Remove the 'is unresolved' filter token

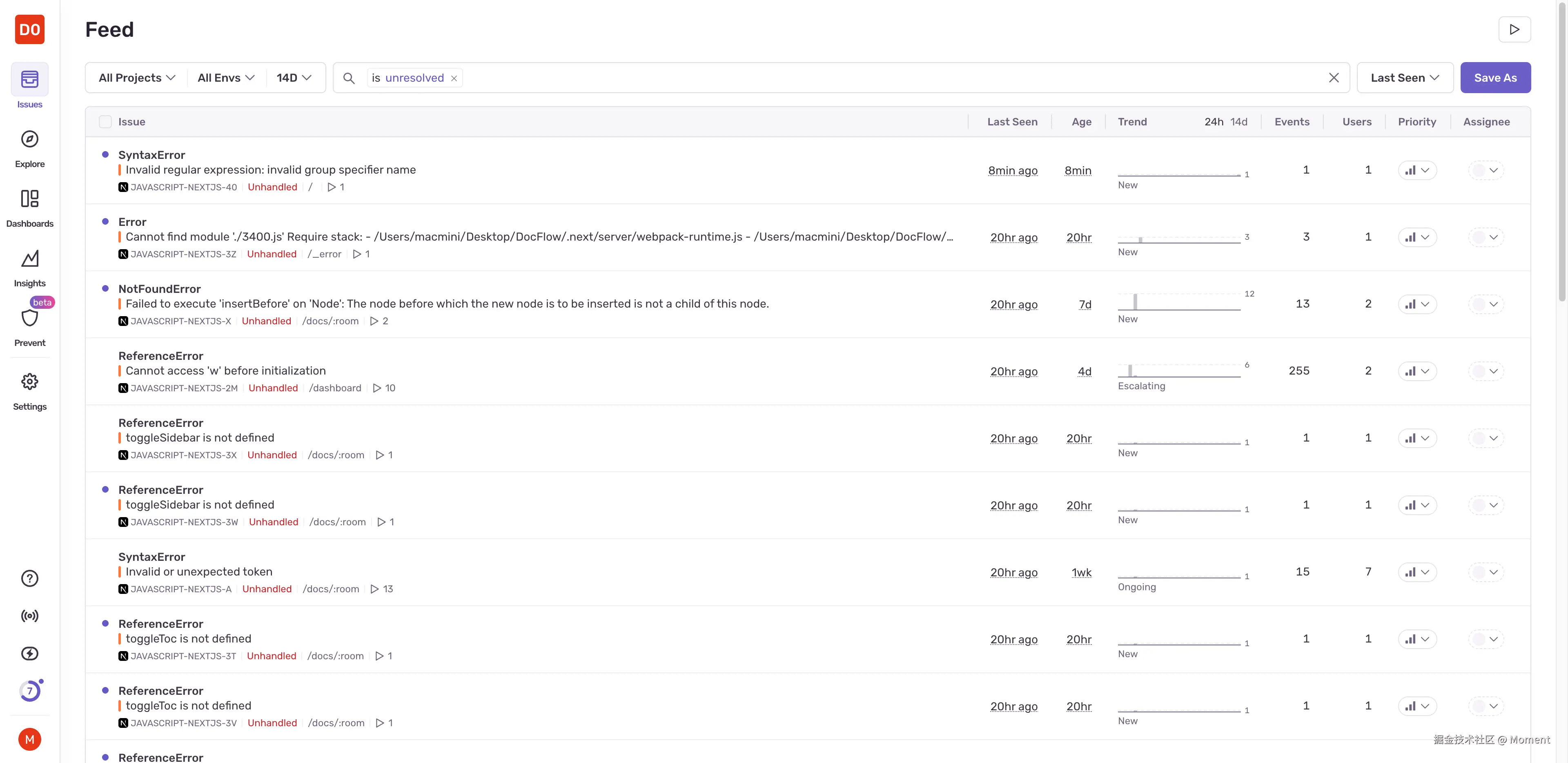click(454, 78)
